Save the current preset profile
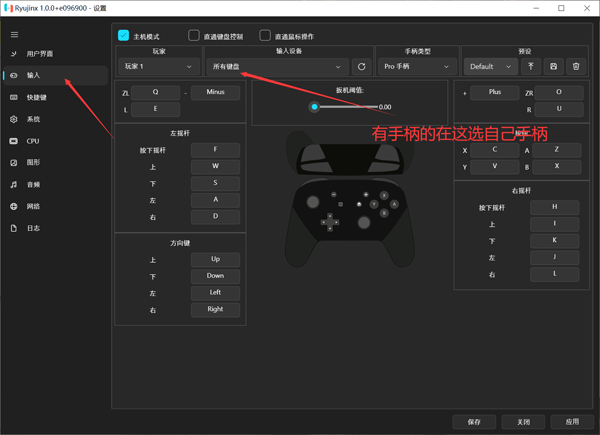The width and height of the screenshot is (600, 435). (553, 67)
